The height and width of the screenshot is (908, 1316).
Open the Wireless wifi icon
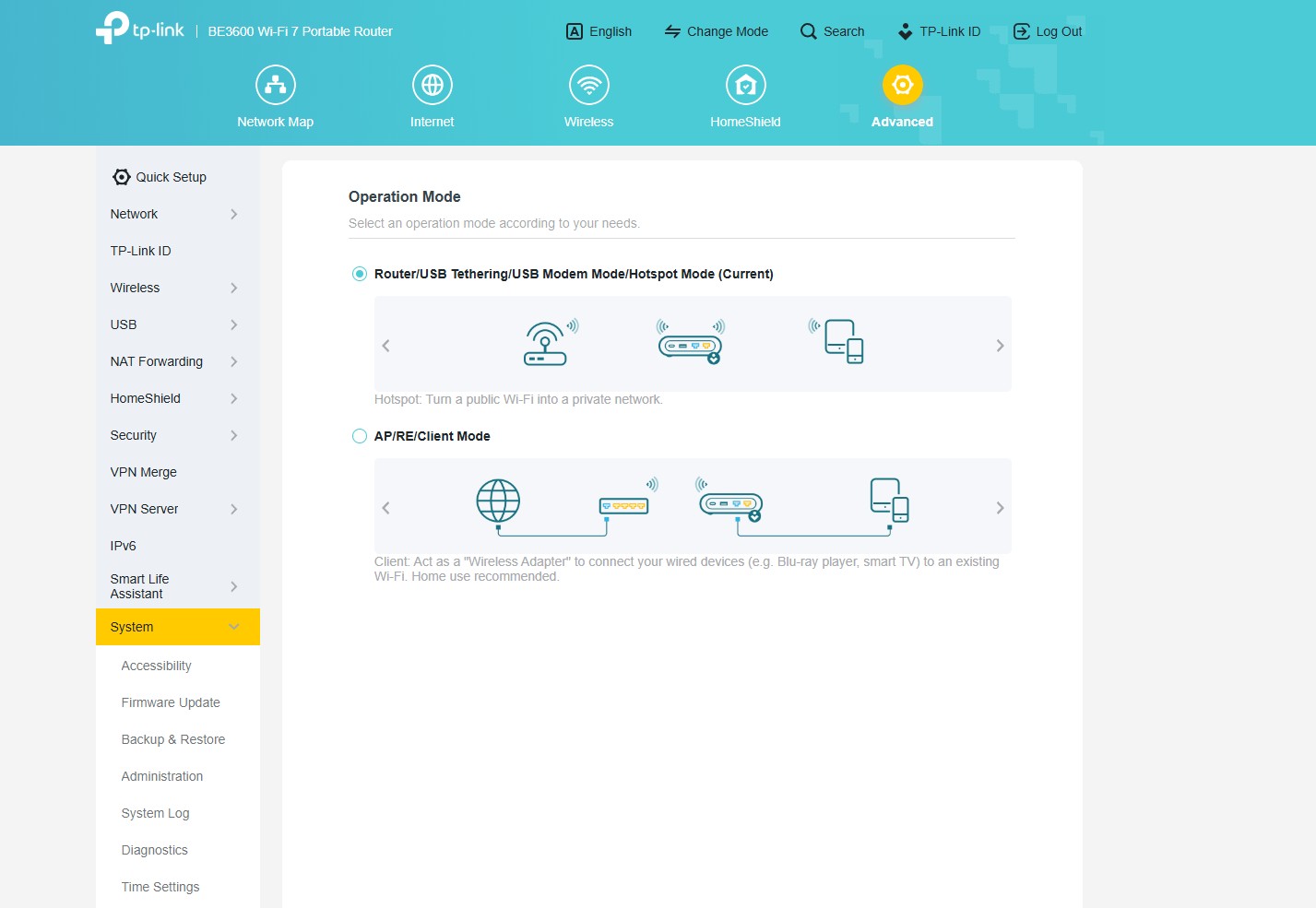tap(589, 85)
